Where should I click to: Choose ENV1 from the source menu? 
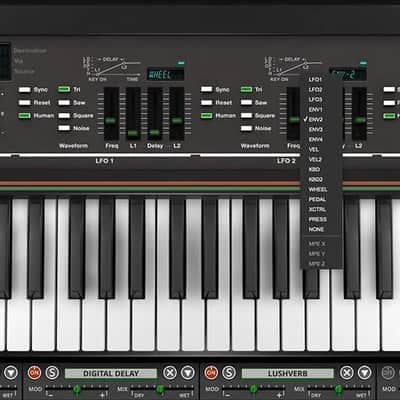tap(322, 109)
